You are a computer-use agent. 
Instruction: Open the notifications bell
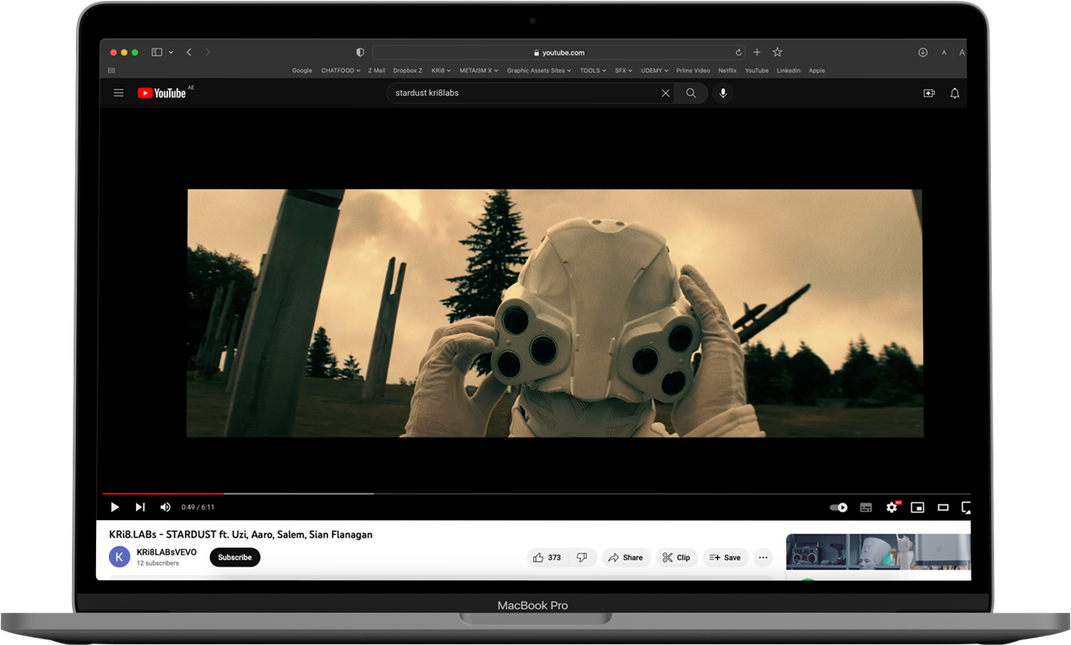[954, 93]
